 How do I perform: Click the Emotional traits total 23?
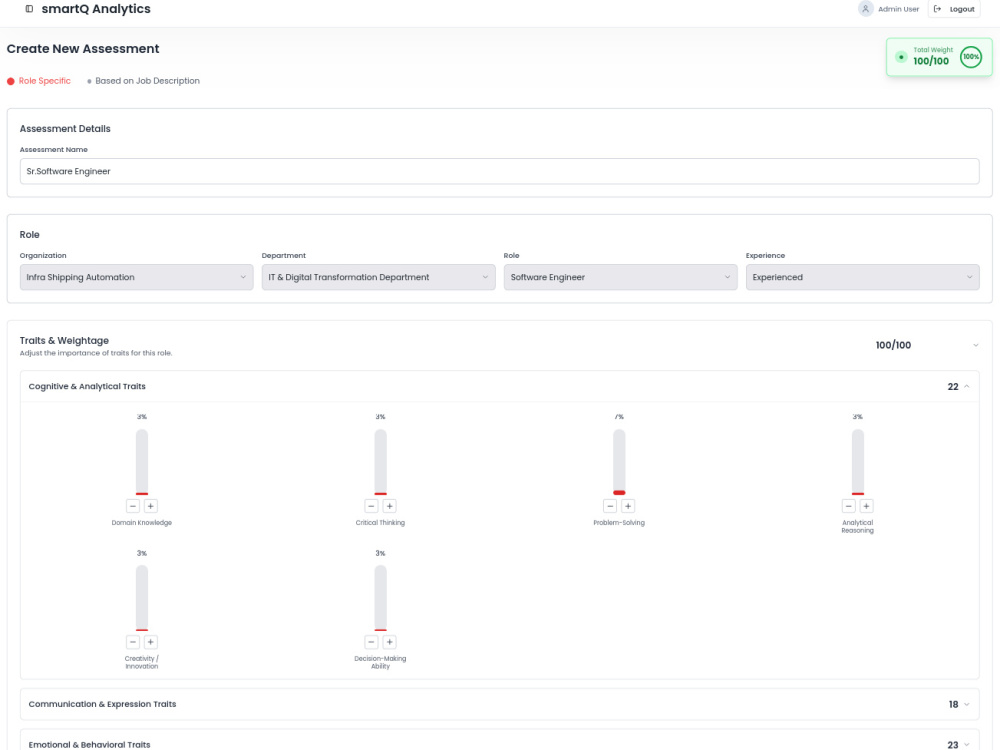tap(953, 745)
